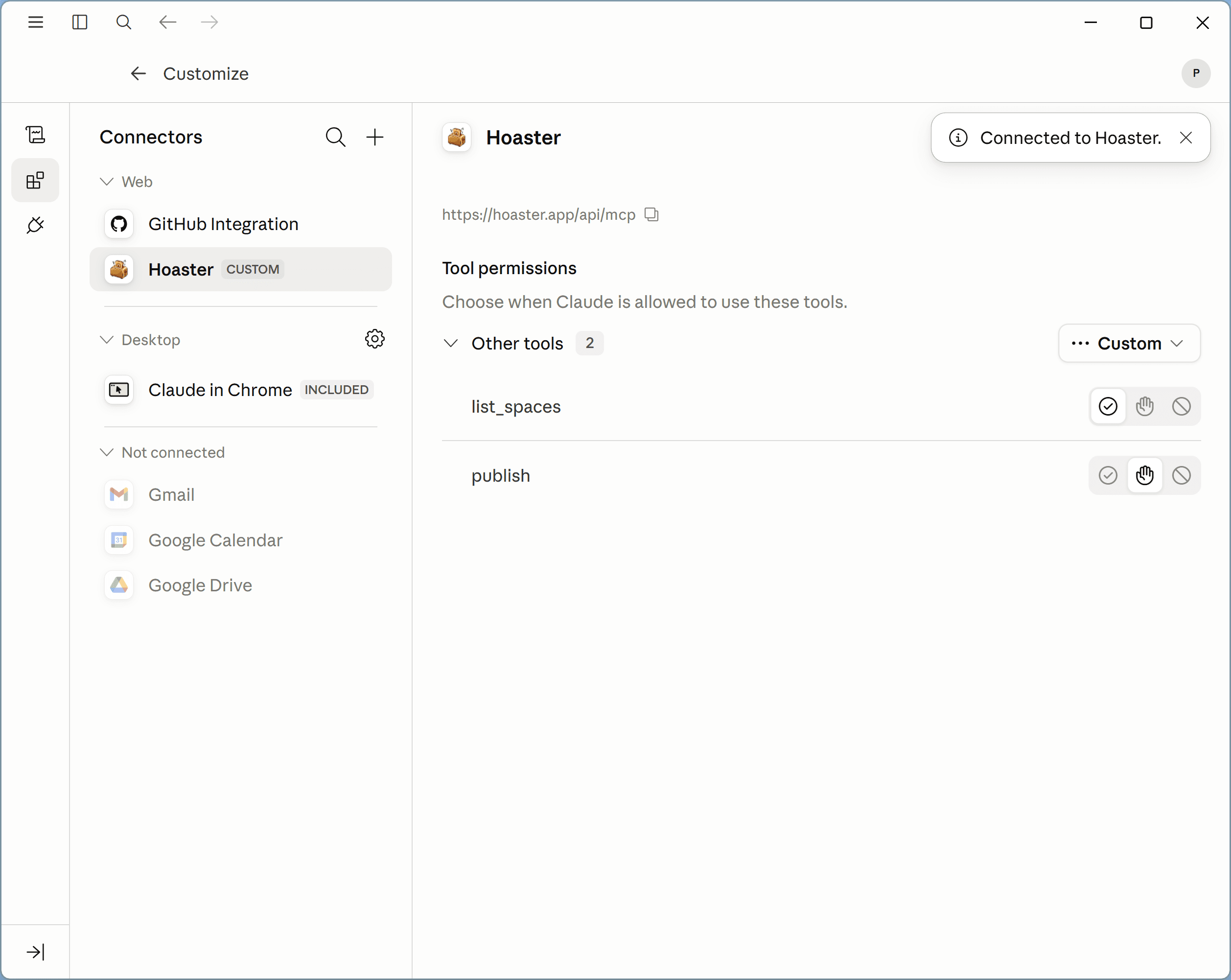The image size is (1231, 980).
Task: Click the expand sidebar arrow at bottom left
Action: pos(35,952)
